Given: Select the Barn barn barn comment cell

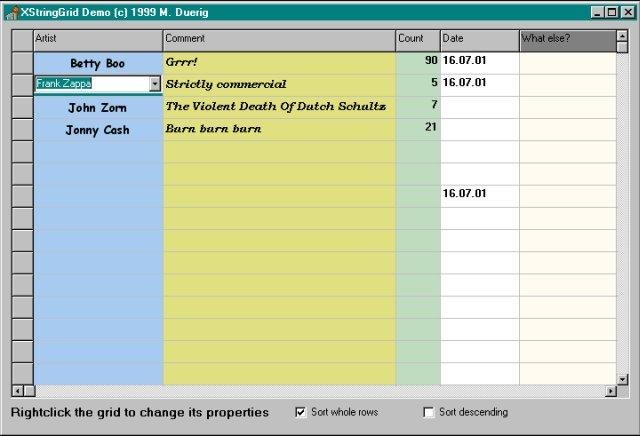Looking at the screenshot, I should (x=279, y=130).
